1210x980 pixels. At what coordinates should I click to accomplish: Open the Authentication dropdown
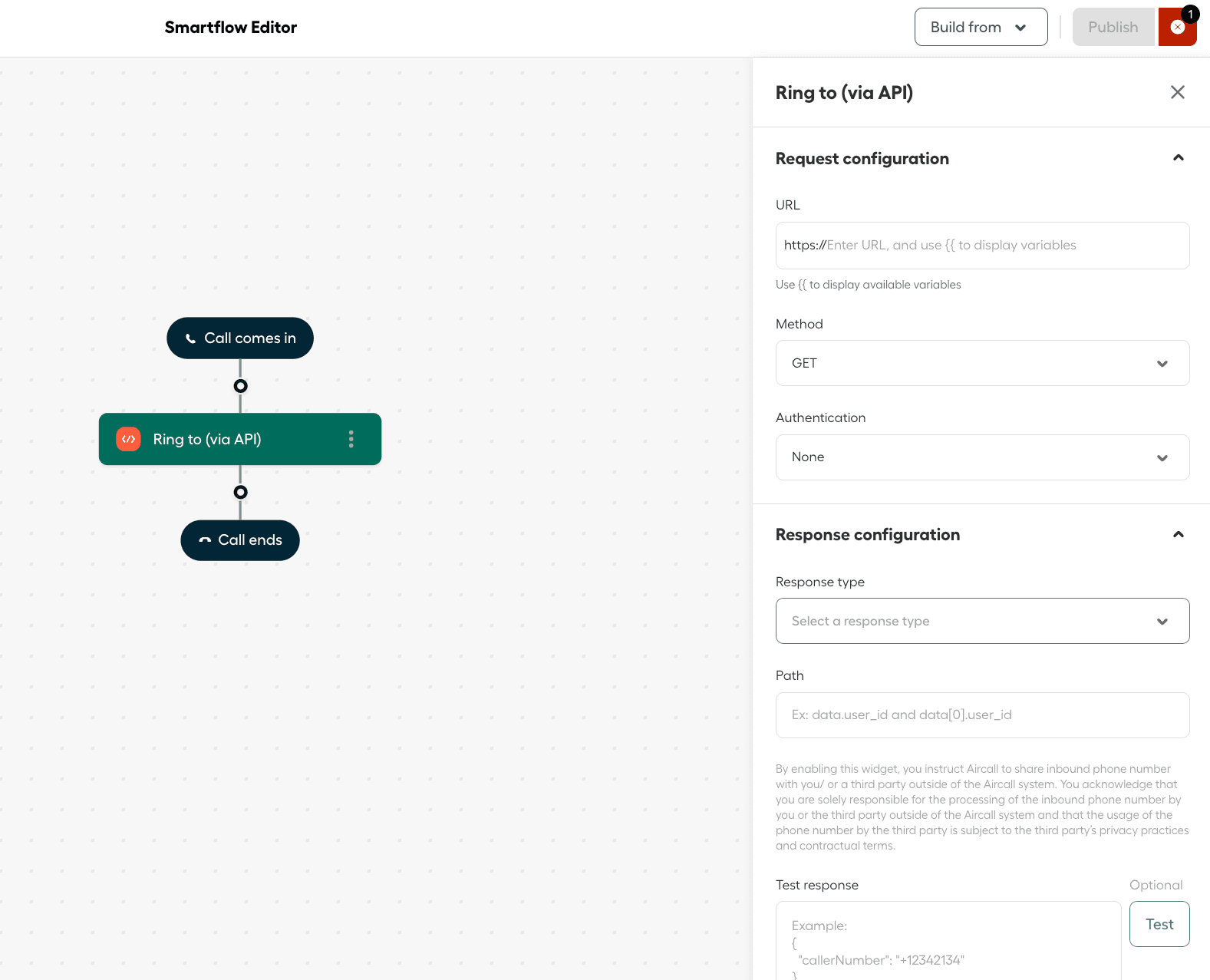(x=982, y=457)
